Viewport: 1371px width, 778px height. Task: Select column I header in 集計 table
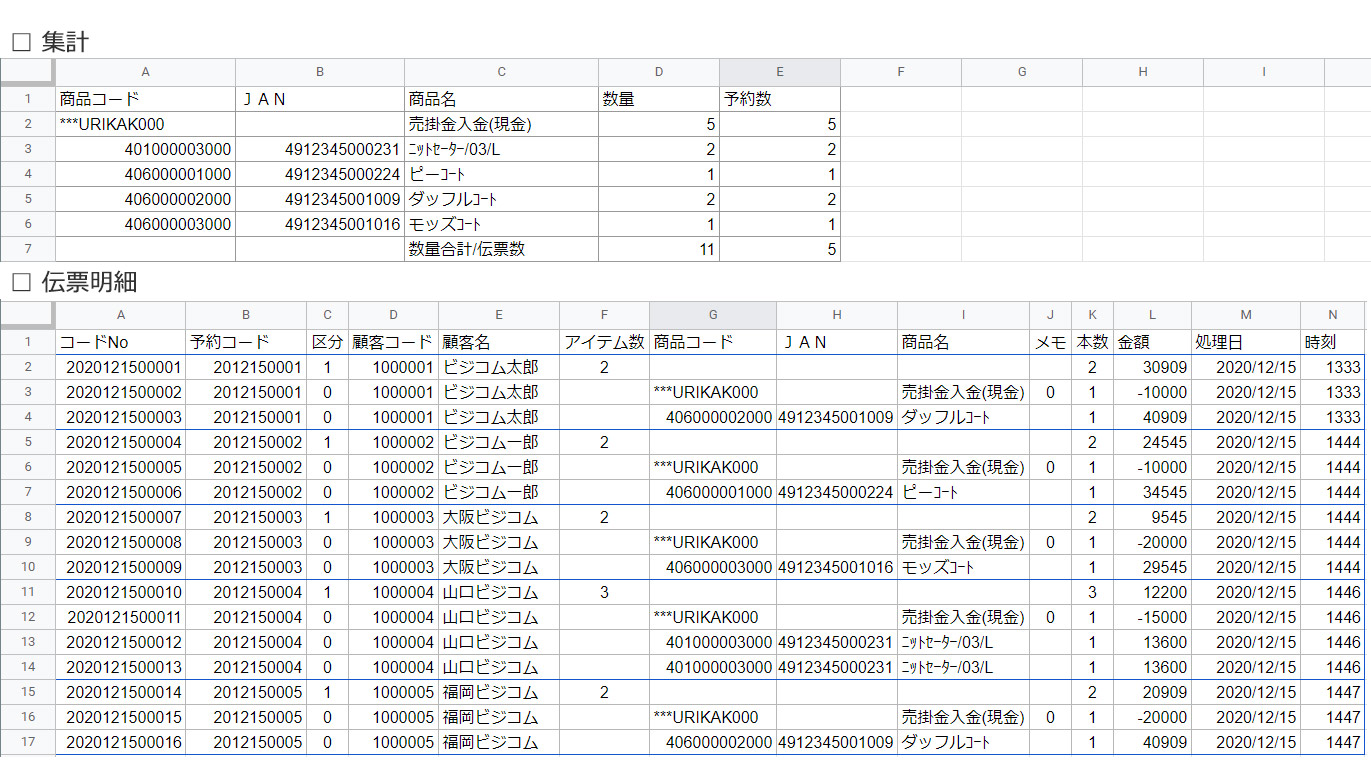pos(1263,72)
